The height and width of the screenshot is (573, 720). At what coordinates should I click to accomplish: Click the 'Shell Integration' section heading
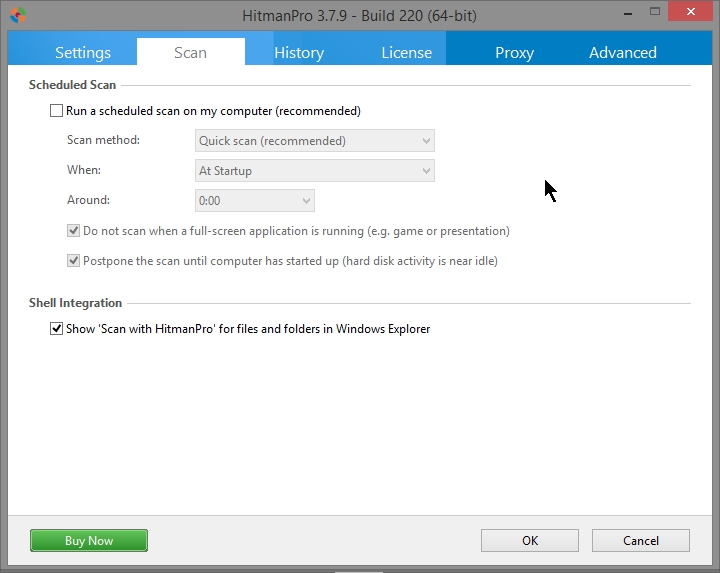(75, 303)
